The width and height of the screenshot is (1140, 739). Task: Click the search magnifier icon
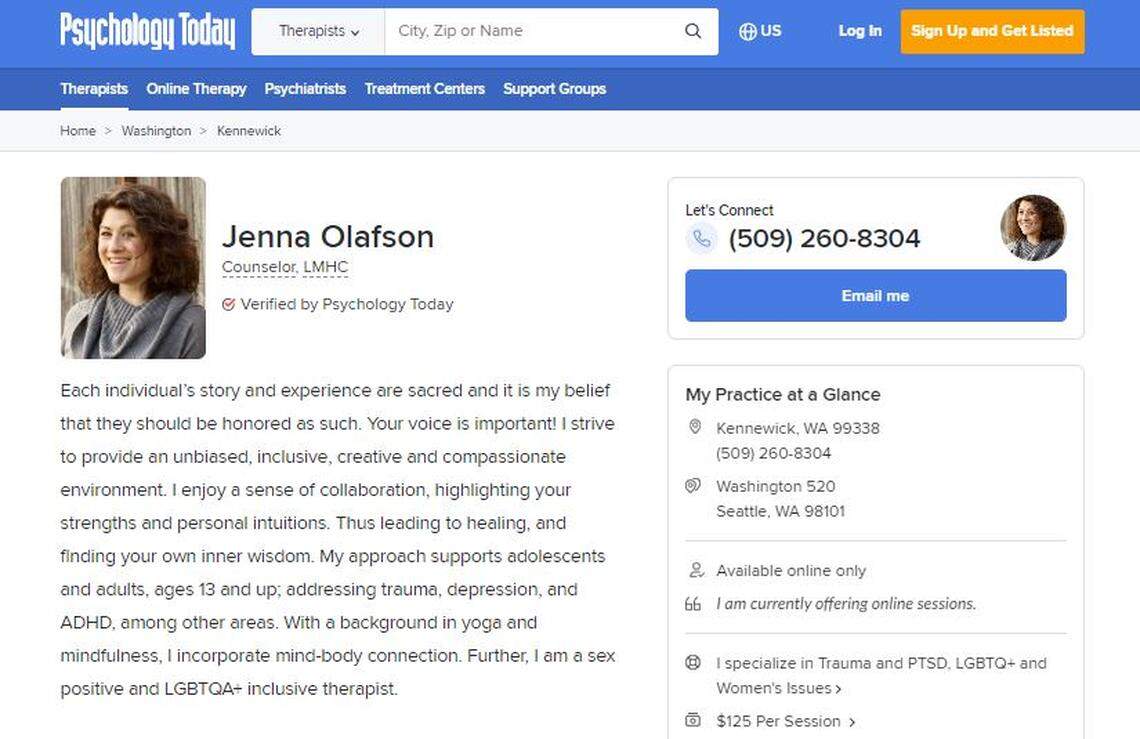pos(693,31)
